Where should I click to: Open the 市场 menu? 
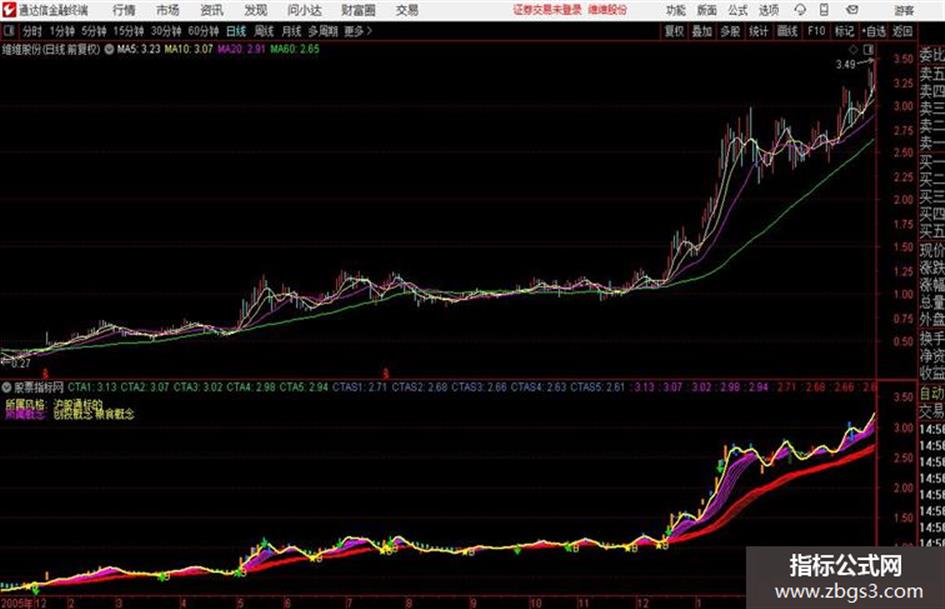coord(168,10)
